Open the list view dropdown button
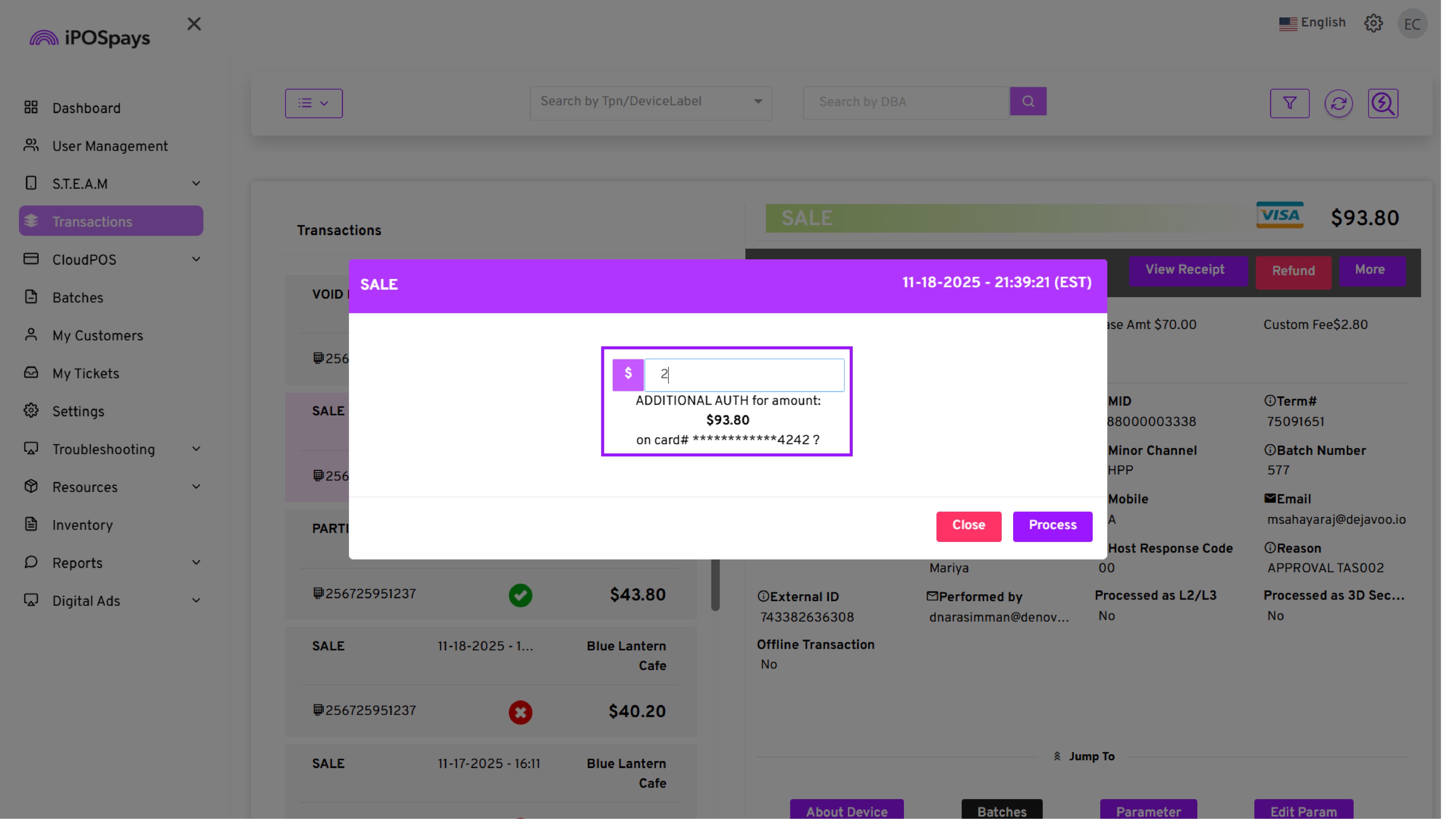1456x819 pixels. 314,103
